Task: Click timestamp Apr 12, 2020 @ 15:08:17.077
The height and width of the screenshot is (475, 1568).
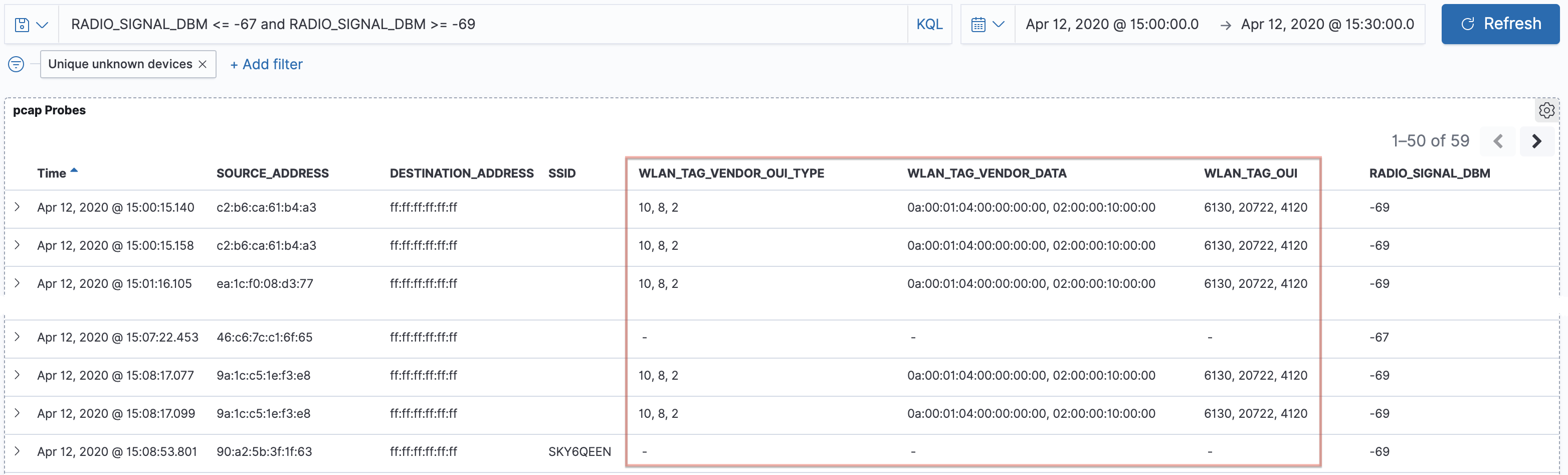Action: coord(116,376)
